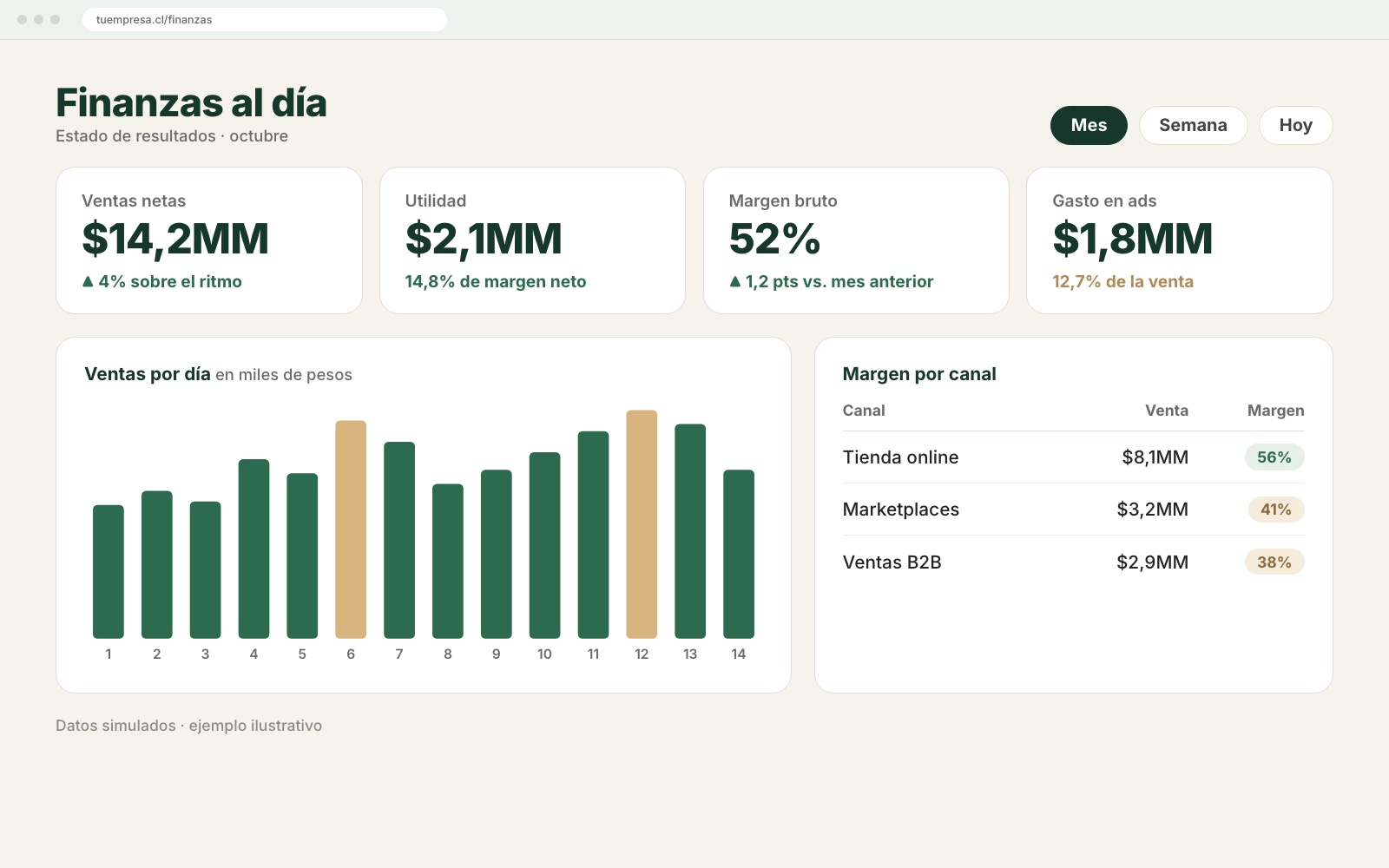Click the day 9 sales bar
The width and height of the screenshot is (1389, 868).
(497, 554)
